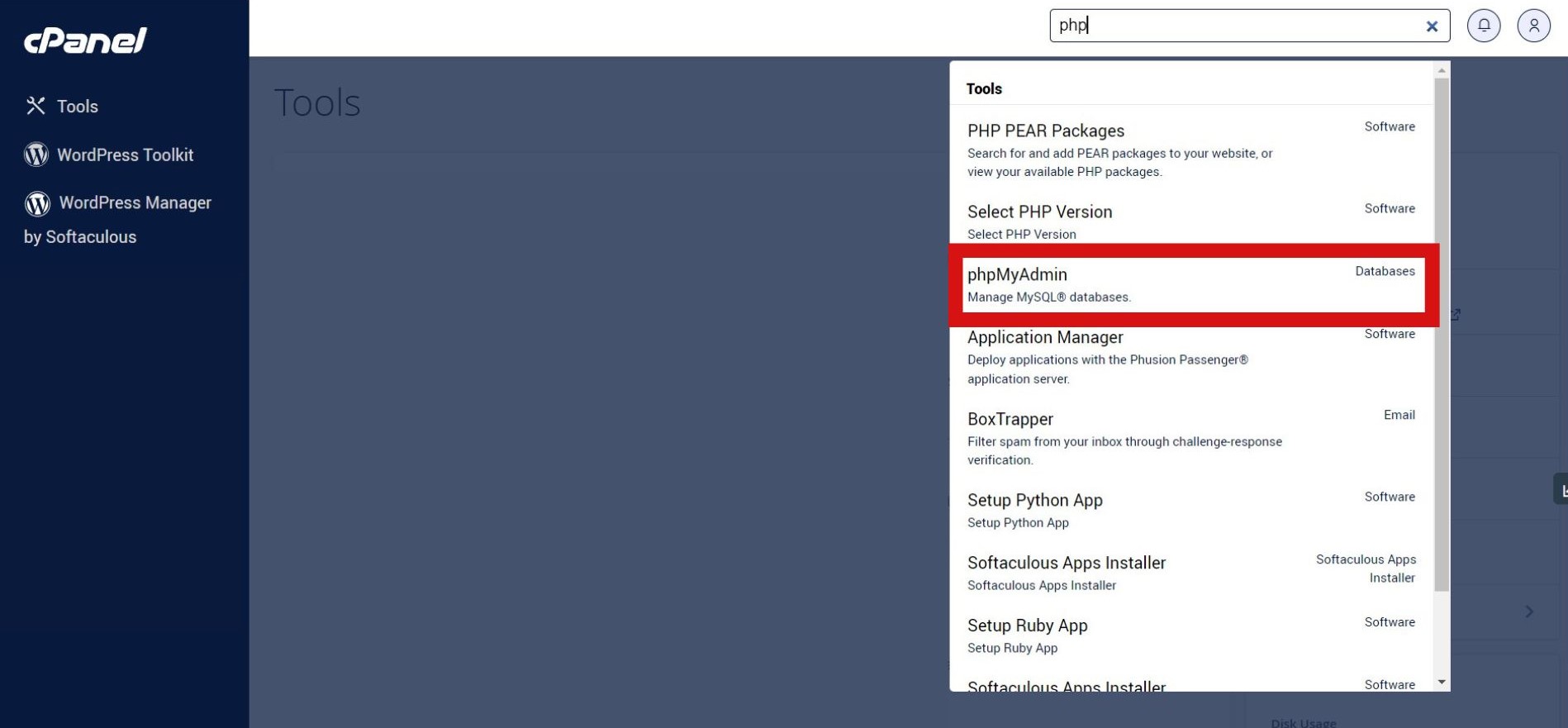1568x728 pixels.
Task: Click 'Manage MySQL® databases.' description
Action: click(1049, 297)
